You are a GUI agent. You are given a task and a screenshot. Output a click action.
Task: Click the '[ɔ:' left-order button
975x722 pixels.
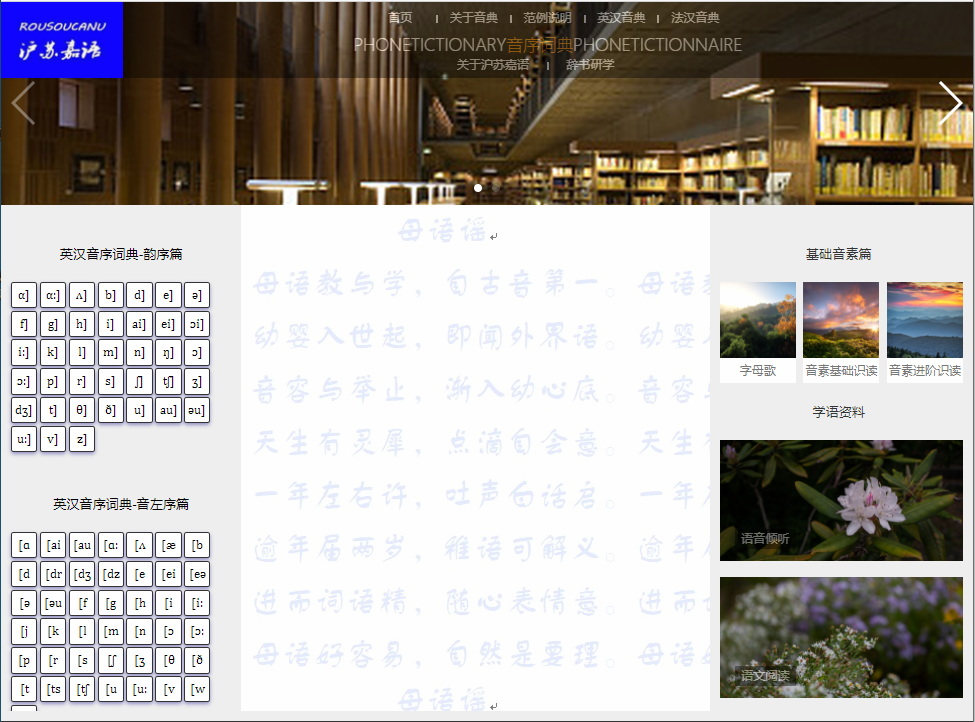click(196, 631)
